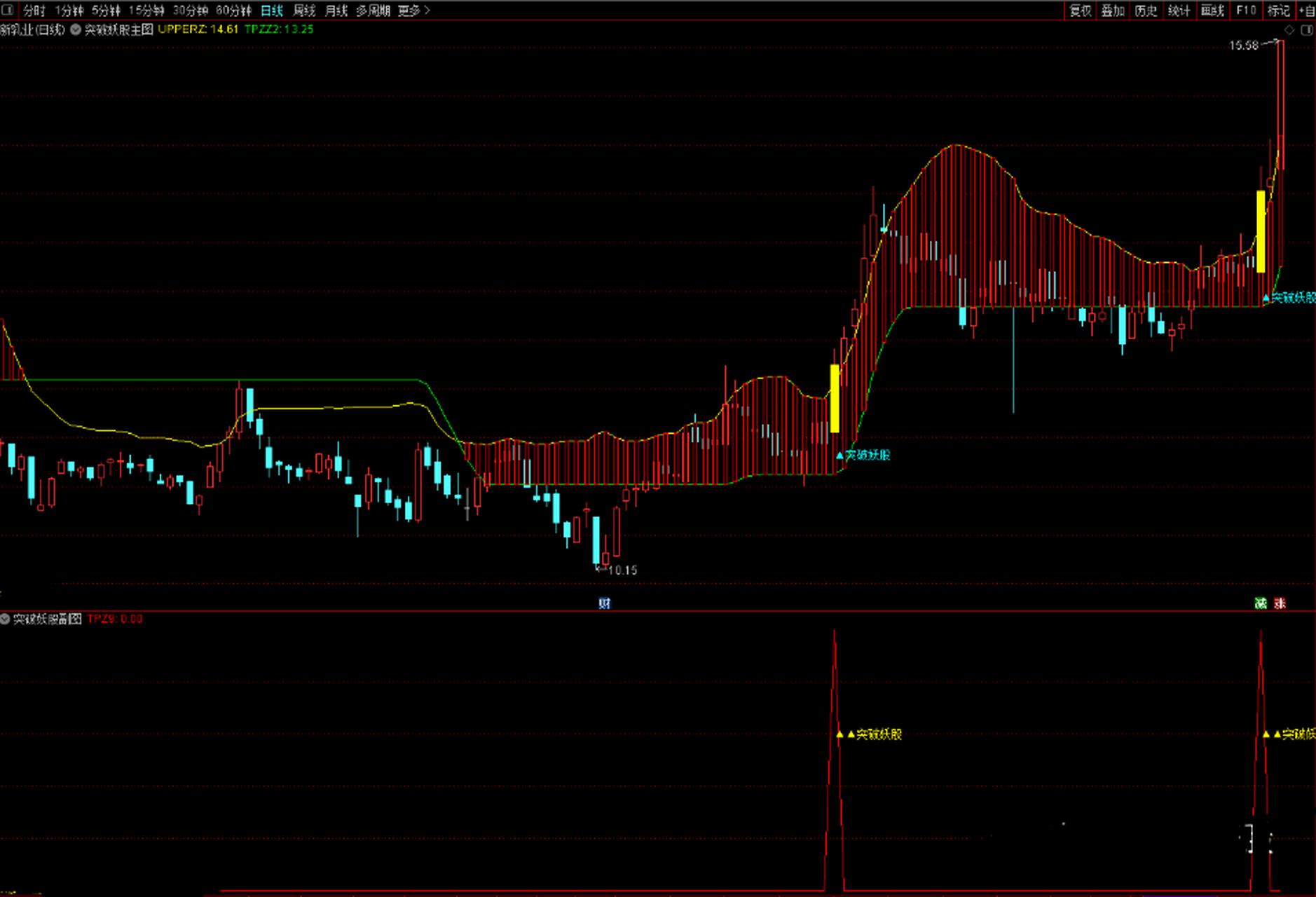Click the 突破妖股主图 indicator name
Viewport: 1316px width, 897px height.
pos(118,29)
